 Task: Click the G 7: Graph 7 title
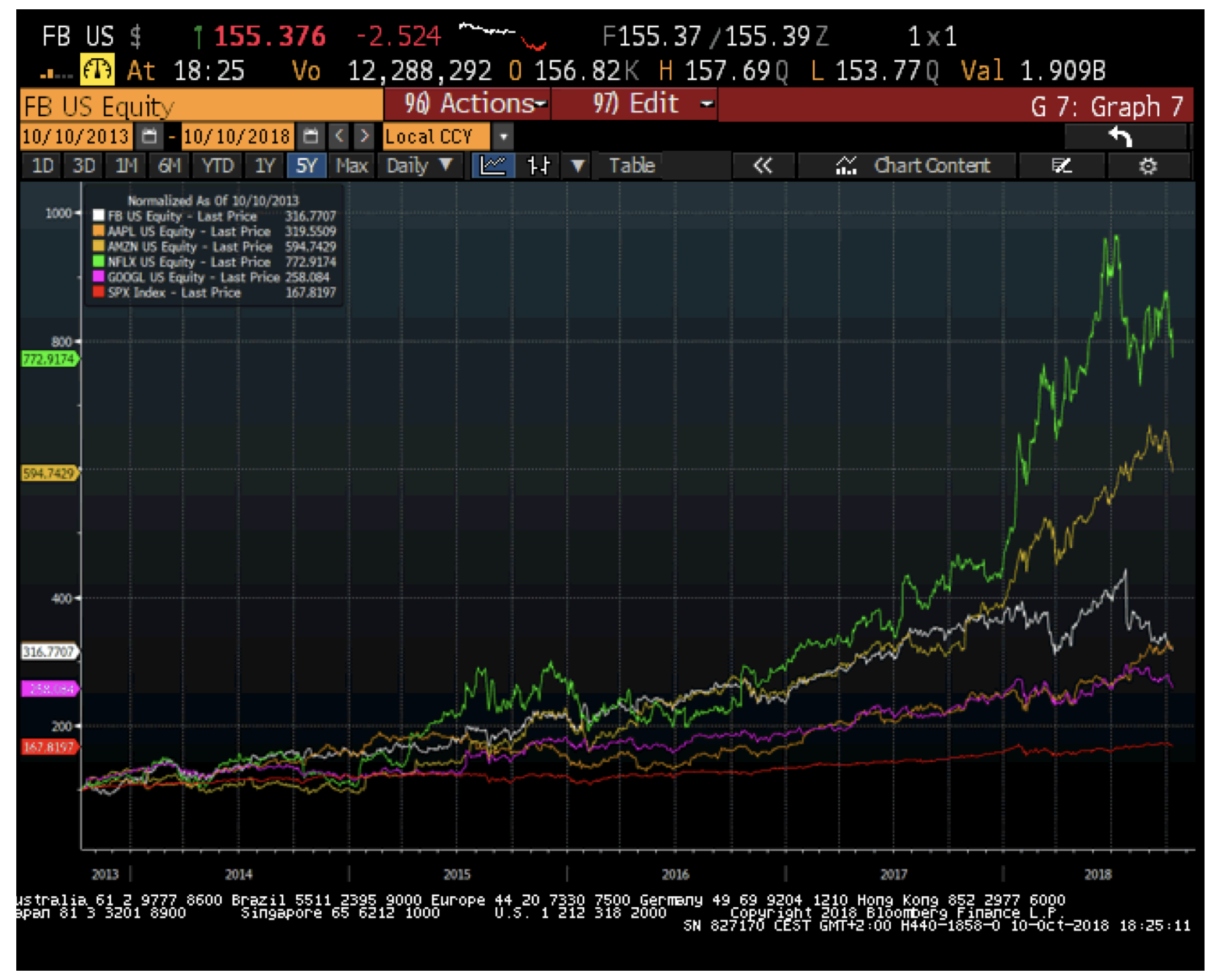pyautogui.click(x=1107, y=106)
